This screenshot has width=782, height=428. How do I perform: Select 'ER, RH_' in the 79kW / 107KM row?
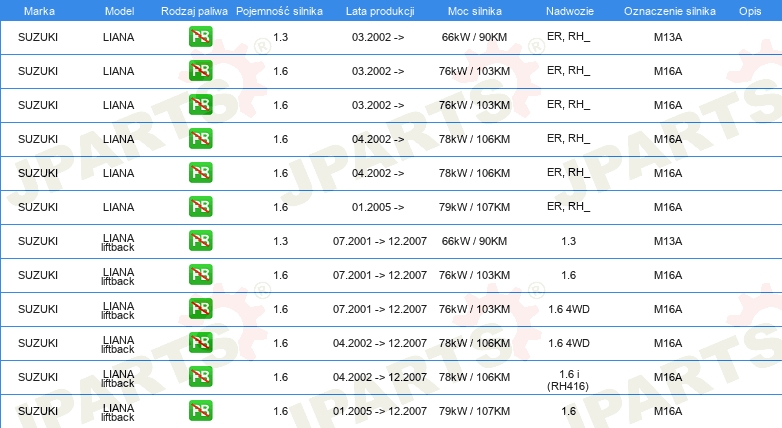(x=568, y=207)
